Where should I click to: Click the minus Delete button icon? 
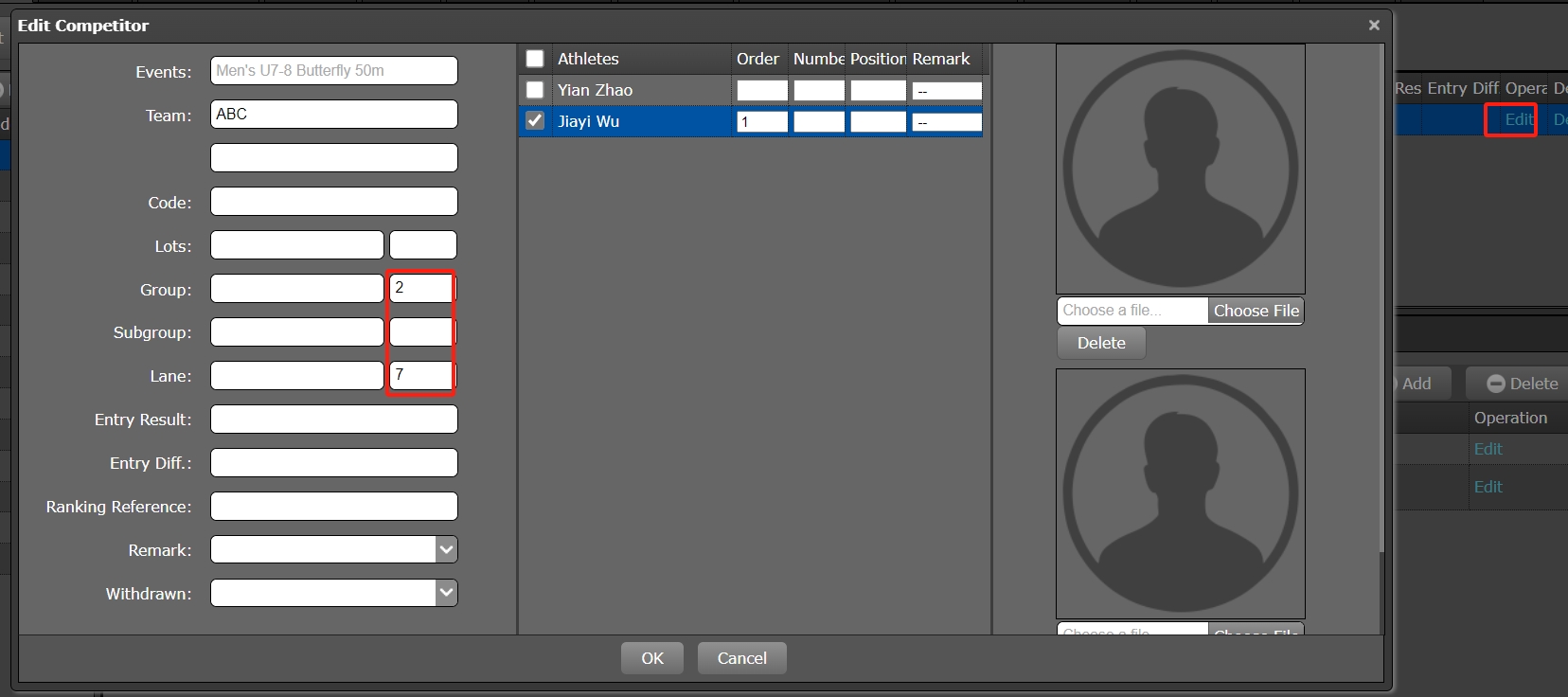pyautogui.click(x=1495, y=384)
